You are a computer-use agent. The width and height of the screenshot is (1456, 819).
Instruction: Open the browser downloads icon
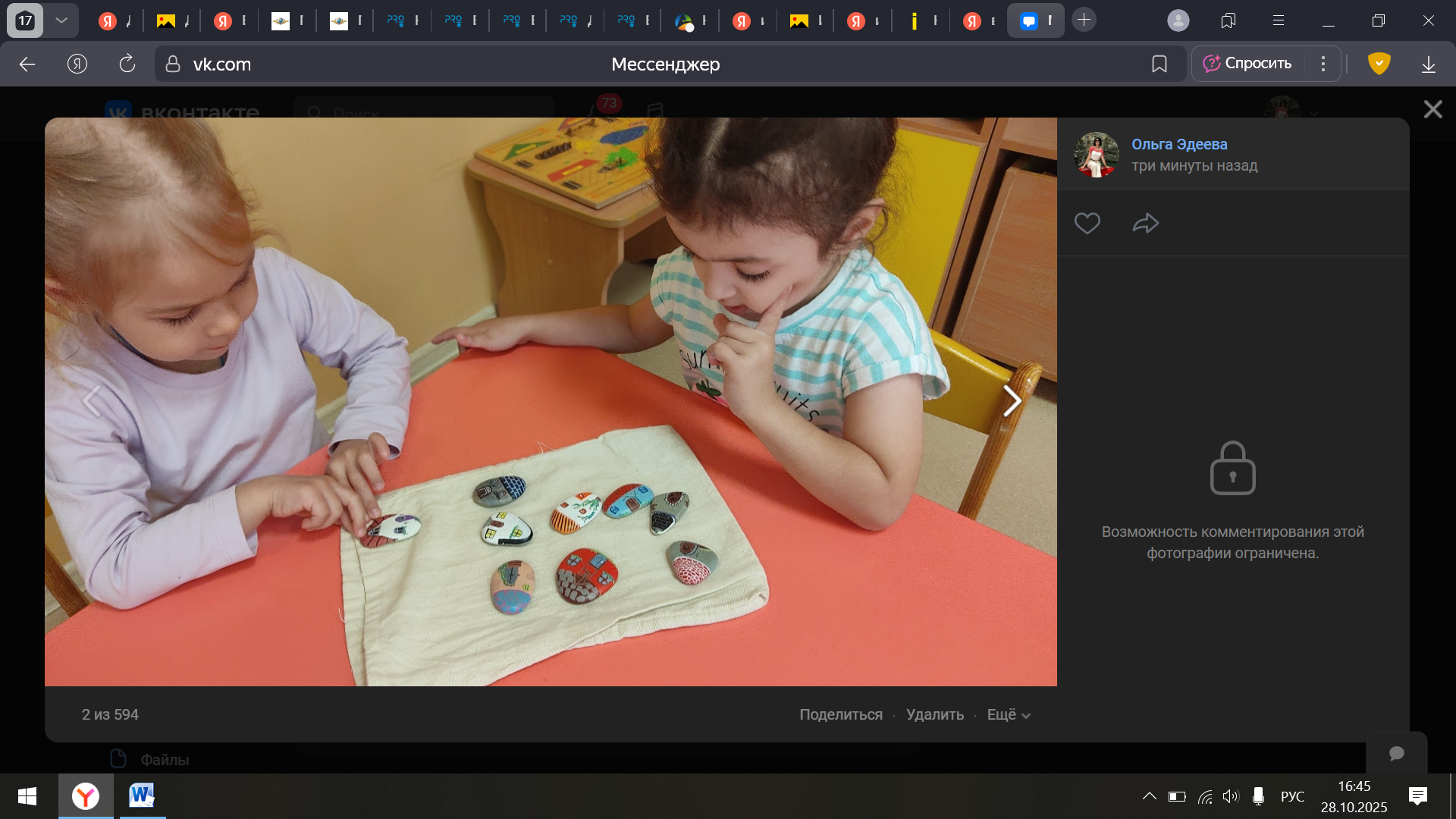[x=1428, y=64]
